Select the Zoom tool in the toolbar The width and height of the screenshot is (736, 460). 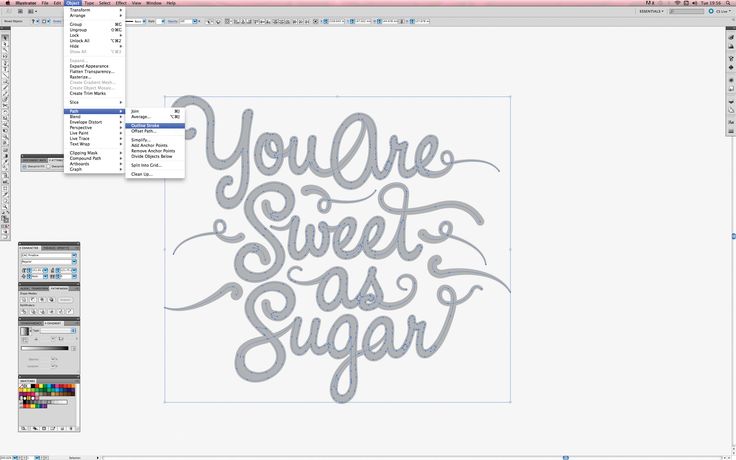pyautogui.click(x=5, y=207)
